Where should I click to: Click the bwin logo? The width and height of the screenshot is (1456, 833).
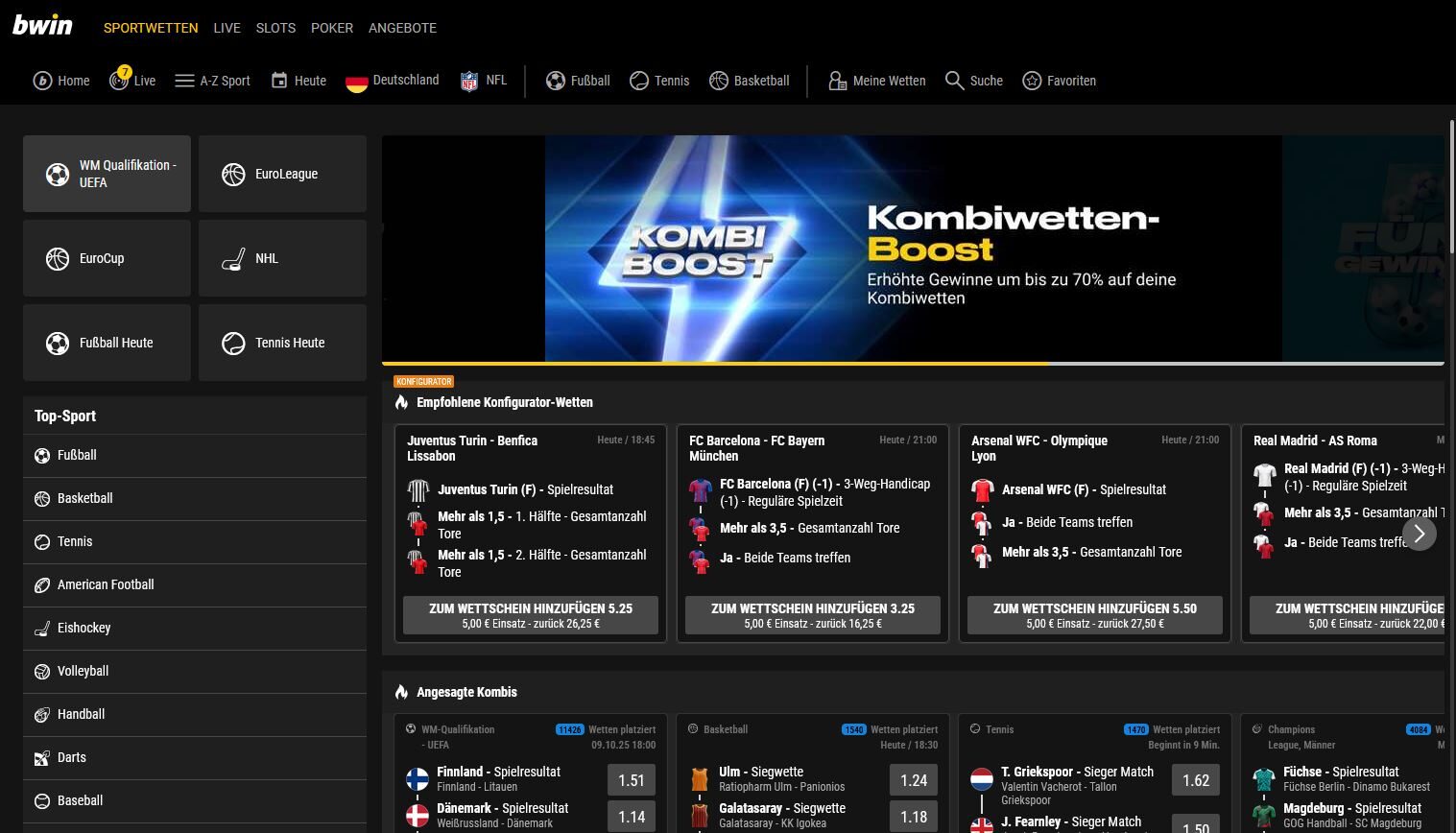(x=42, y=26)
